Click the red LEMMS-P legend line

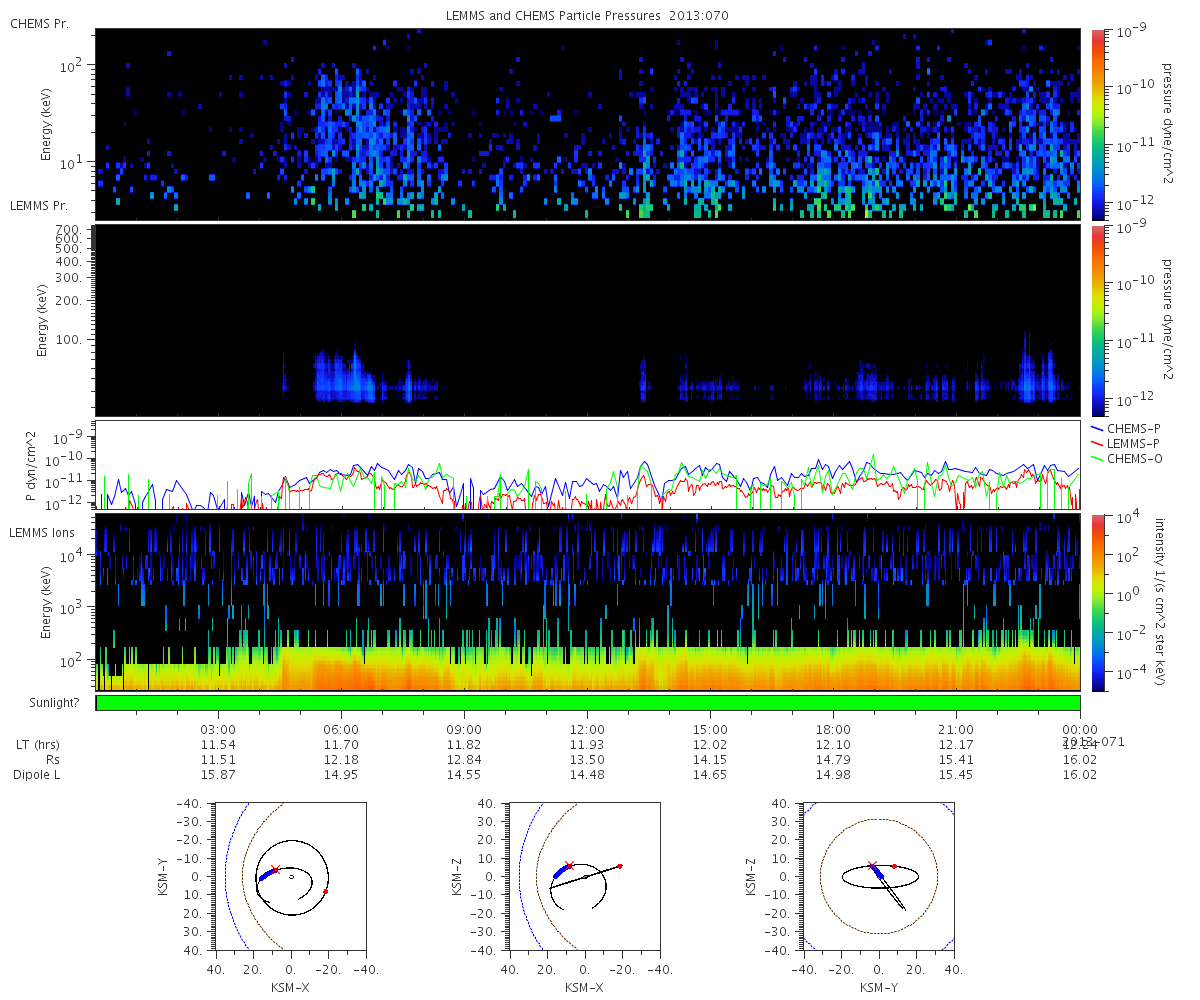(1097, 443)
